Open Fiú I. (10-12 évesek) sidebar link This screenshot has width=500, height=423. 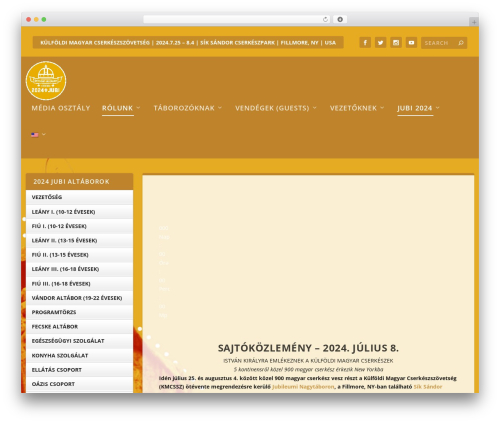point(79,226)
